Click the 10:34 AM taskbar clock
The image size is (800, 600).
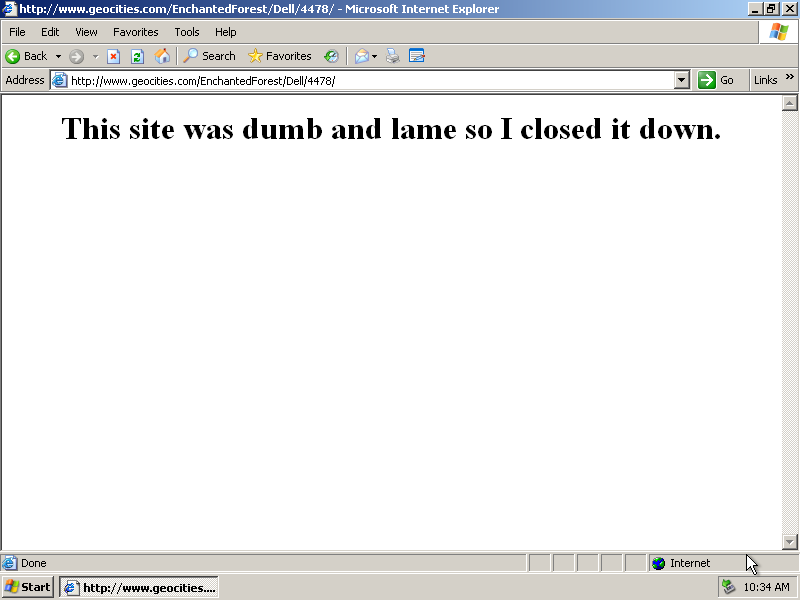pos(766,587)
